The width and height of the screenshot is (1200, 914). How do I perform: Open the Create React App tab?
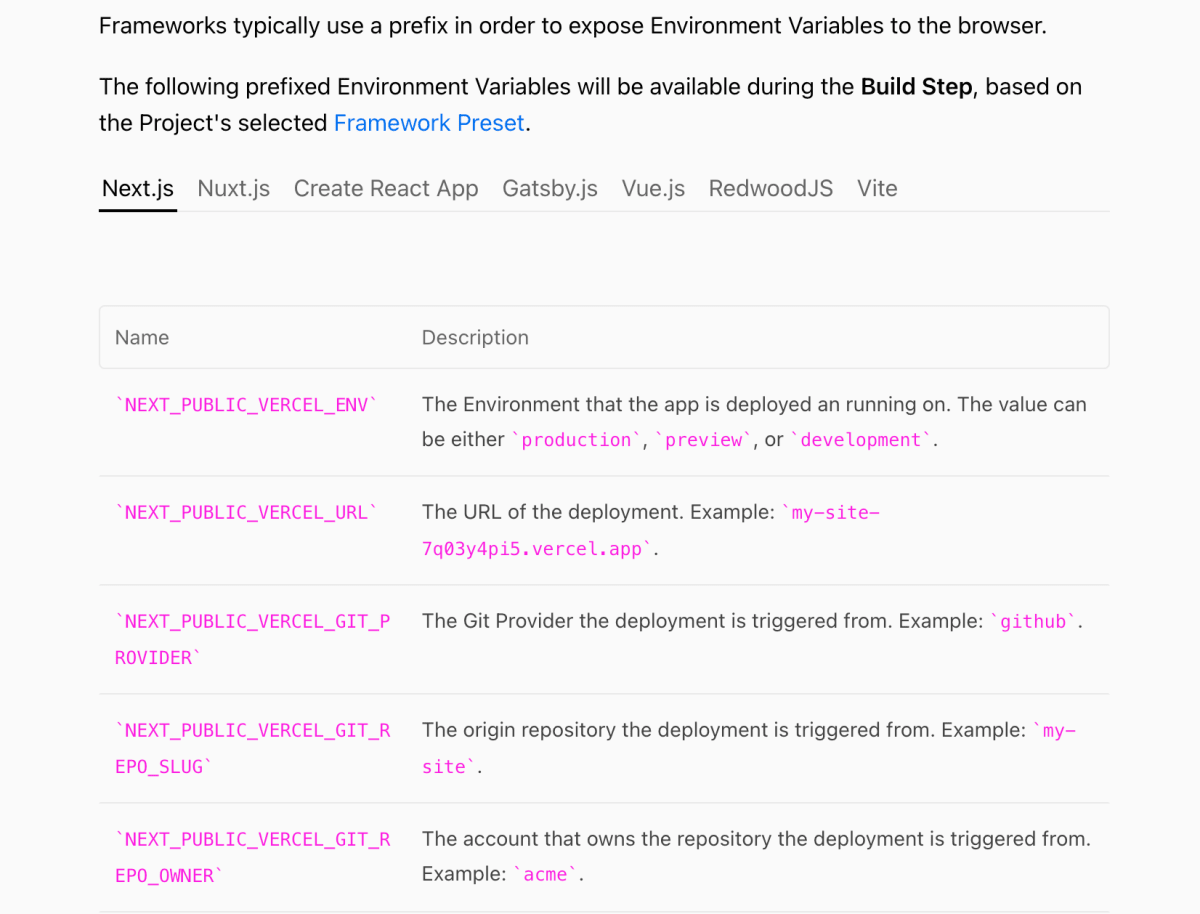point(386,189)
